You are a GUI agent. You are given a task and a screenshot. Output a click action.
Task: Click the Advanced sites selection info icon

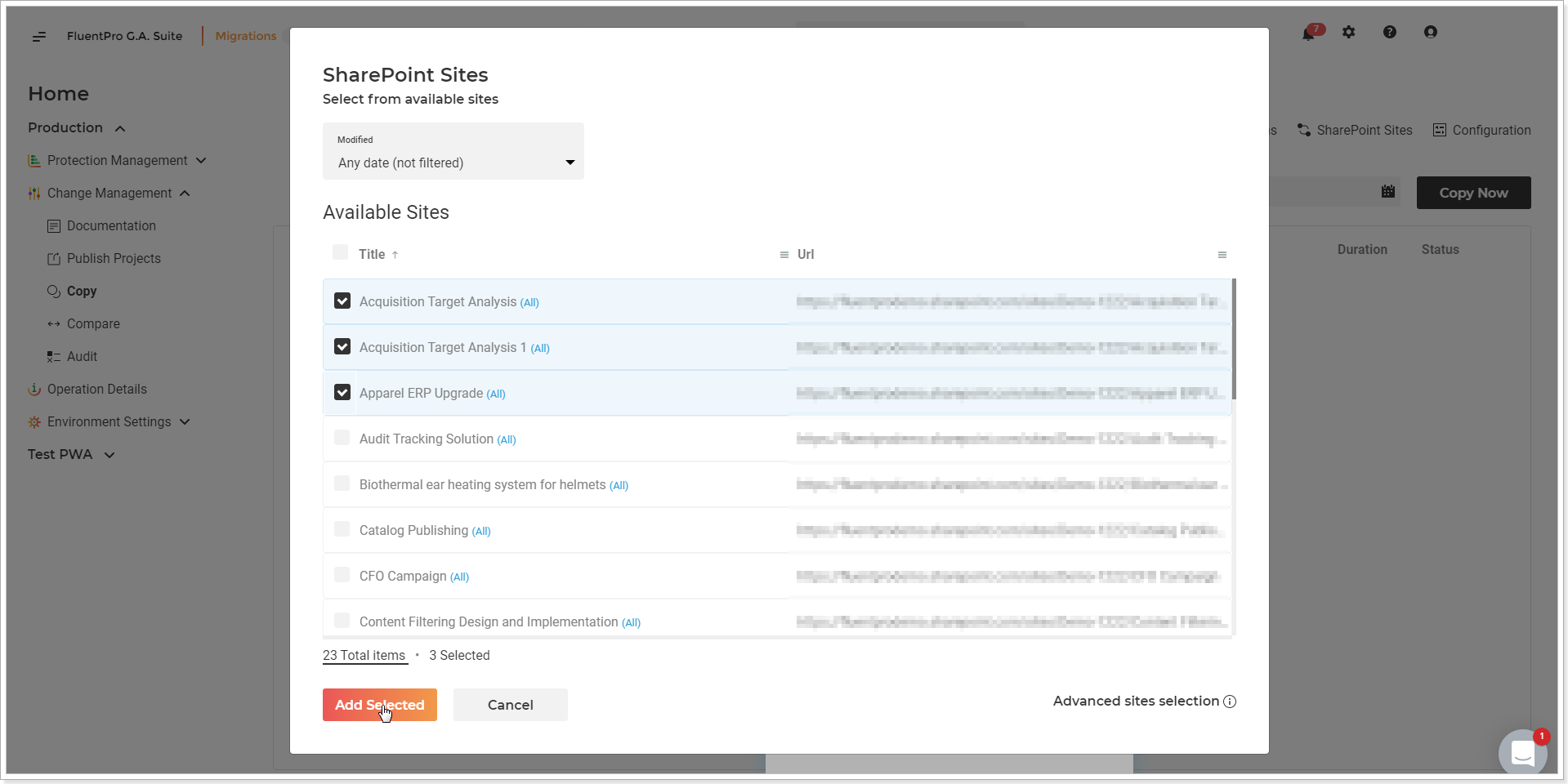pyautogui.click(x=1230, y=702)
